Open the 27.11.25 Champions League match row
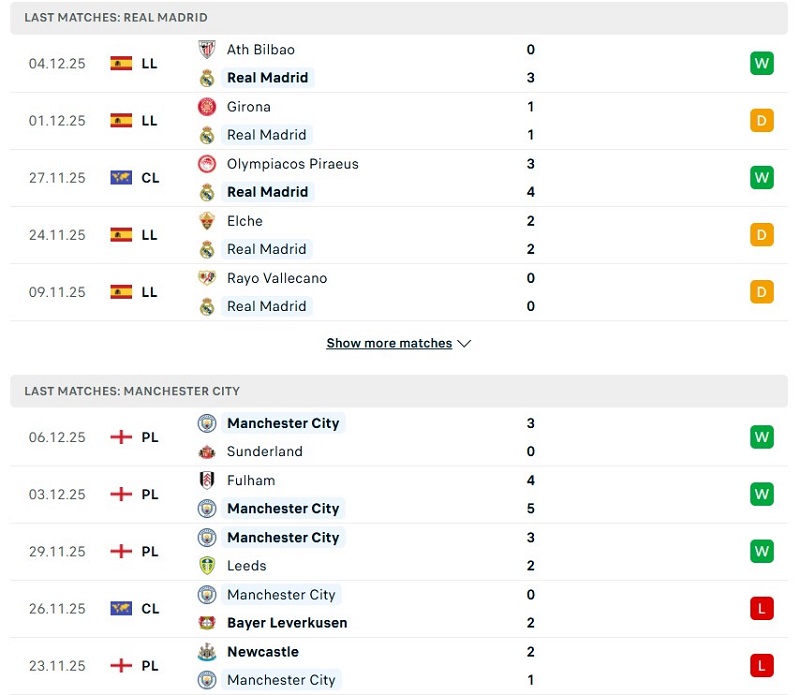 pos(400,178)
